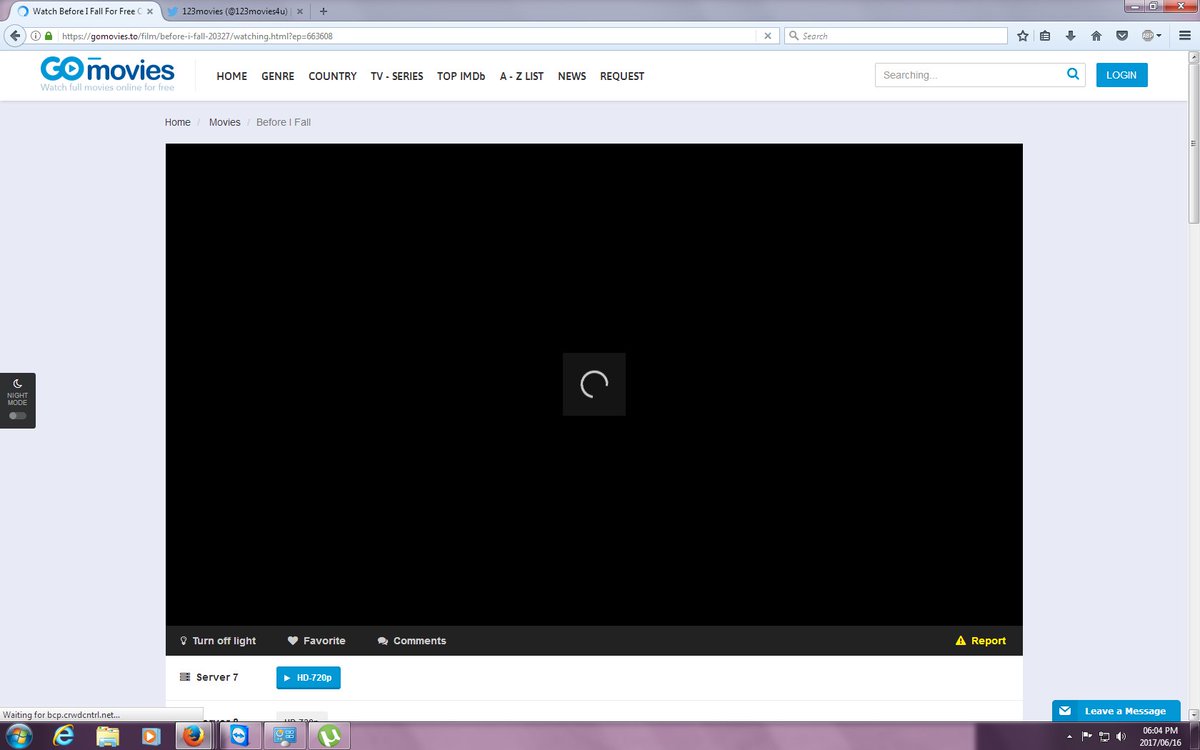
Task: Click the network icon in system tray
Action: [x=1104, y=736]
